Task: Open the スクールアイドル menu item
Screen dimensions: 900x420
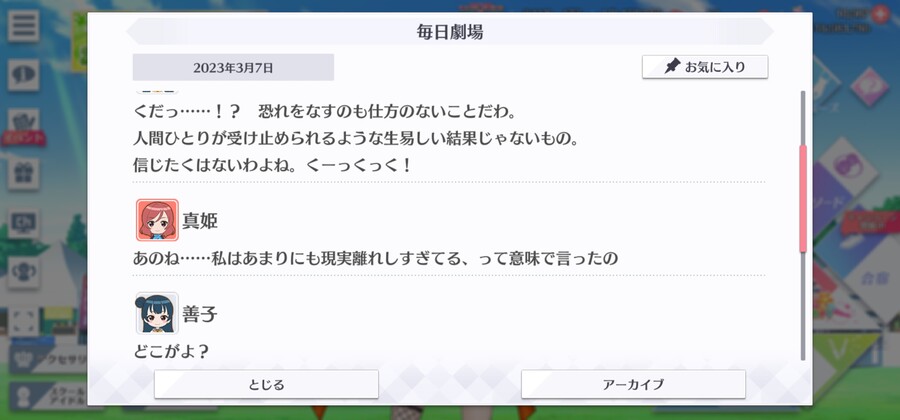Action: pos(51,395)
